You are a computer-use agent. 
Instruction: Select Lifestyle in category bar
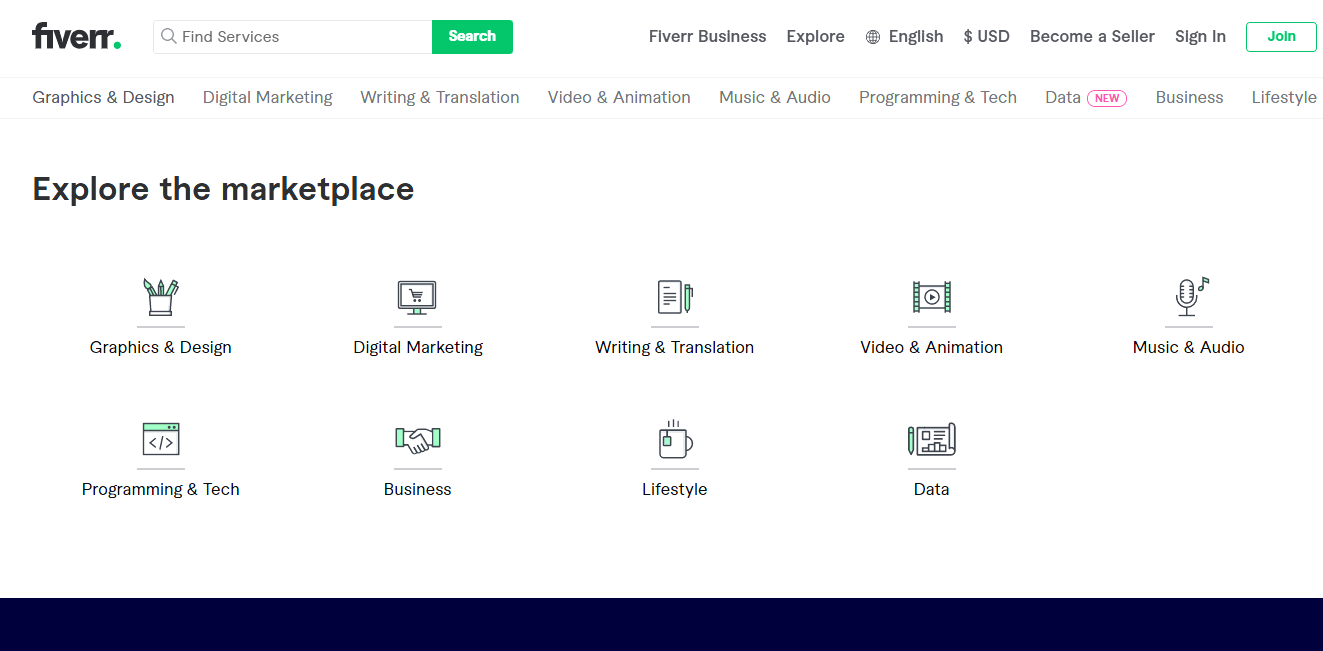[1284, 97]
